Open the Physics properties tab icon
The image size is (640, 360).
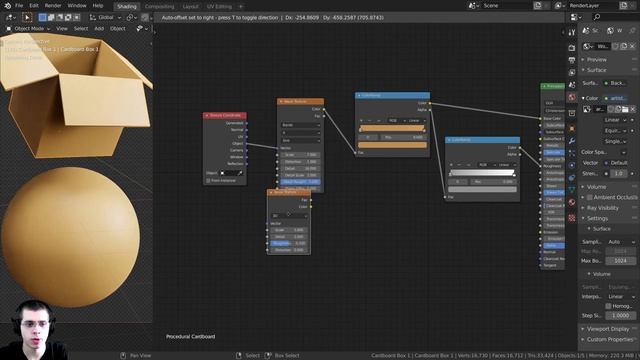(572, 165)
